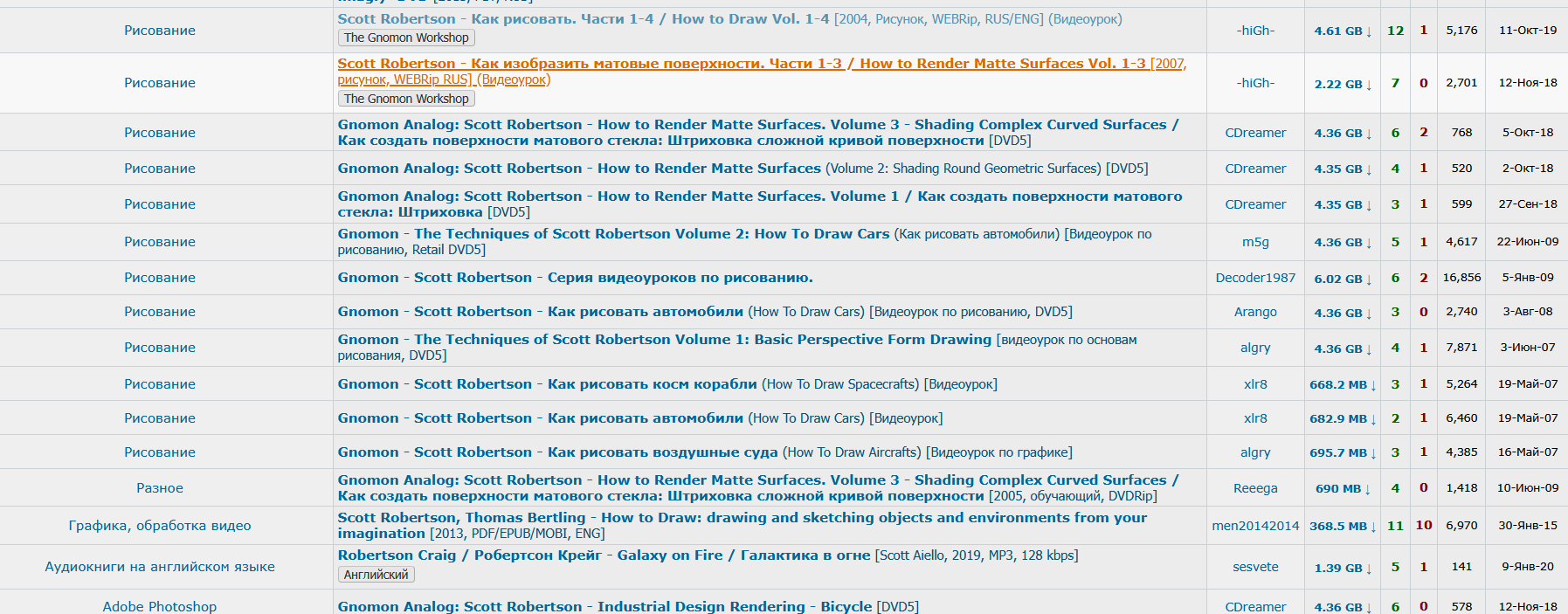This screenshot has height=614, width=1568.
Task: Open author Arango profile
Action: (x=1255, y=312)
